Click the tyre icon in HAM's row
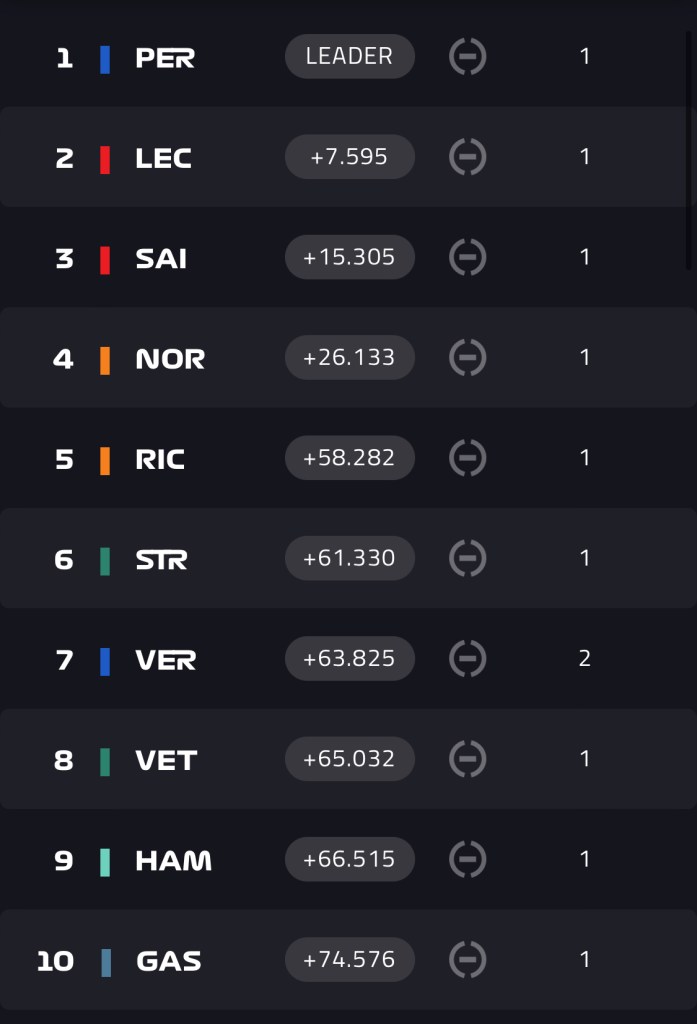Screen dimensions: 697x1024 tap(468, 859)
